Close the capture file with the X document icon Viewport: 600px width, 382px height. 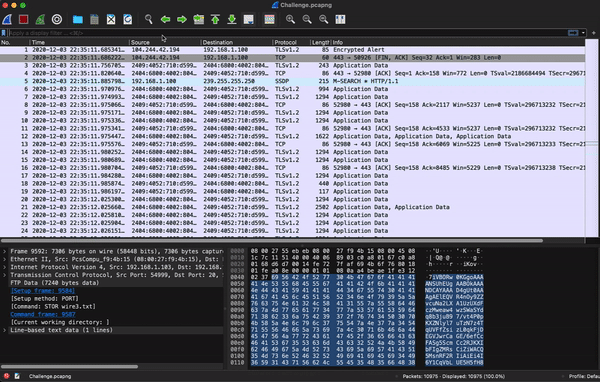click(111, 19)
